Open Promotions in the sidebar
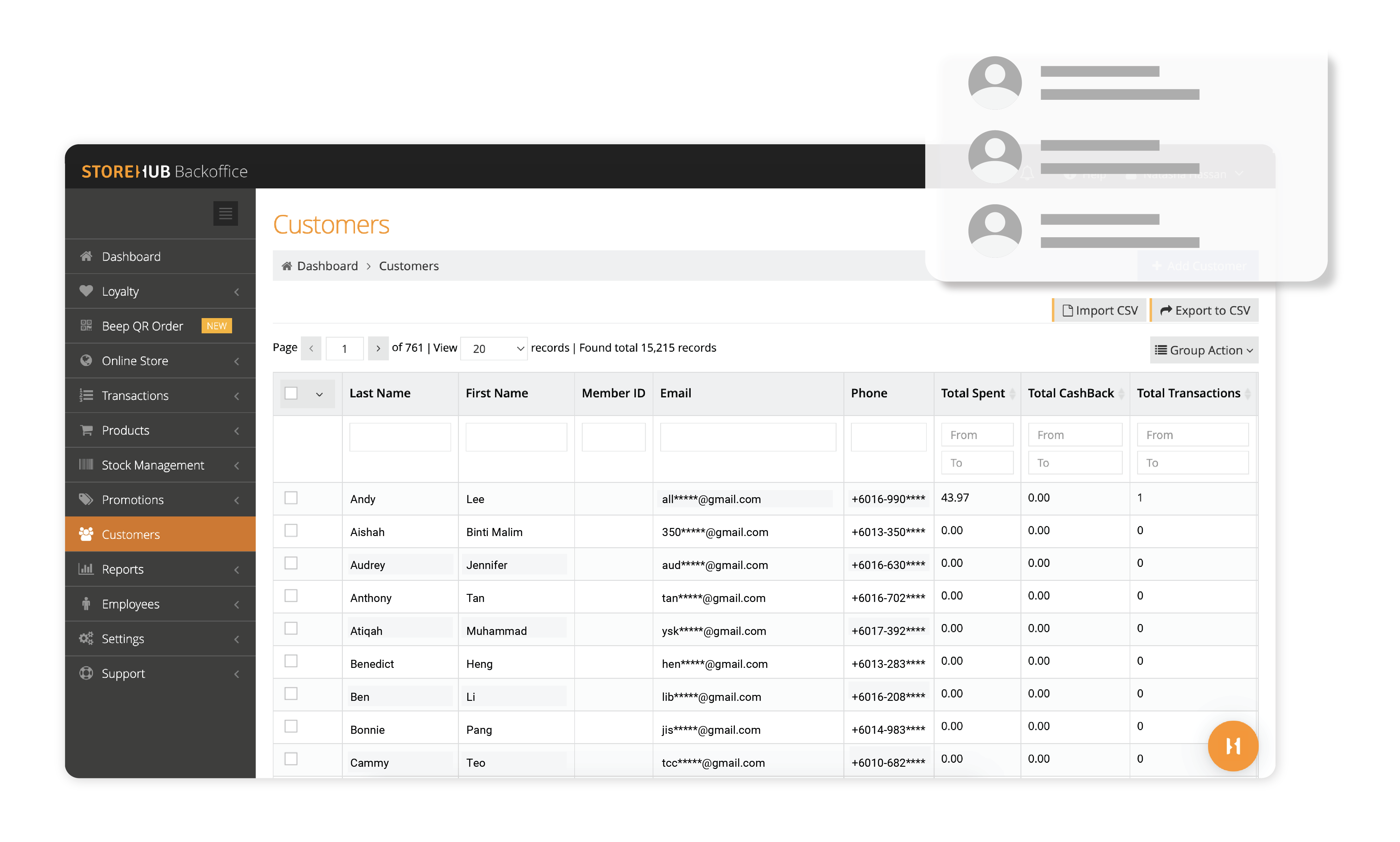The width and height of the screenshot is (1400, 842). (x=160, y=499)
